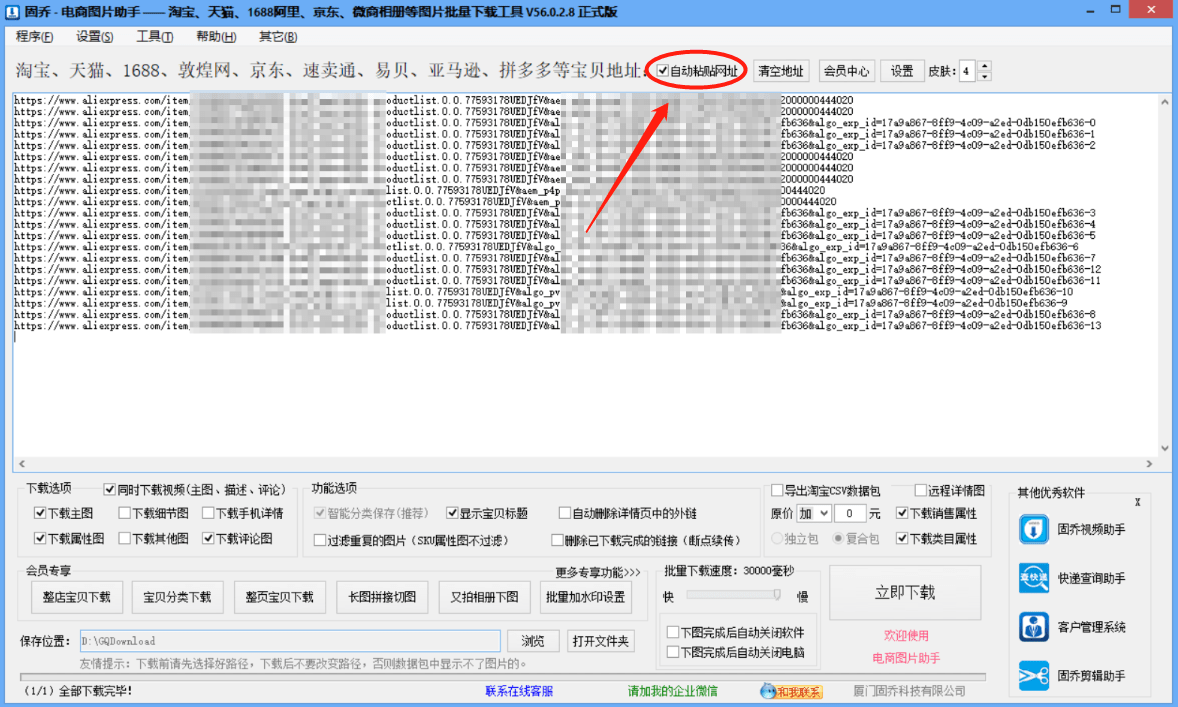
Task: Enable 下载细节图 checkbox
Action: (125, 513)
